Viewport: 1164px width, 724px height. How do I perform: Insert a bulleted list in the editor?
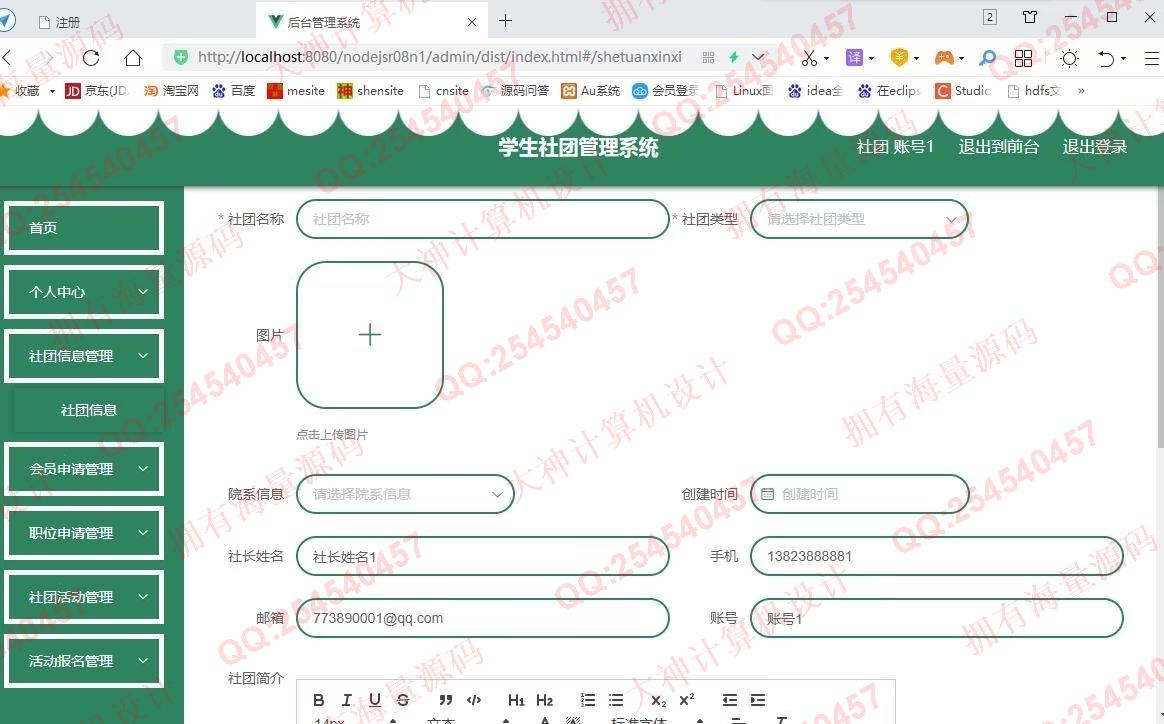616,699
